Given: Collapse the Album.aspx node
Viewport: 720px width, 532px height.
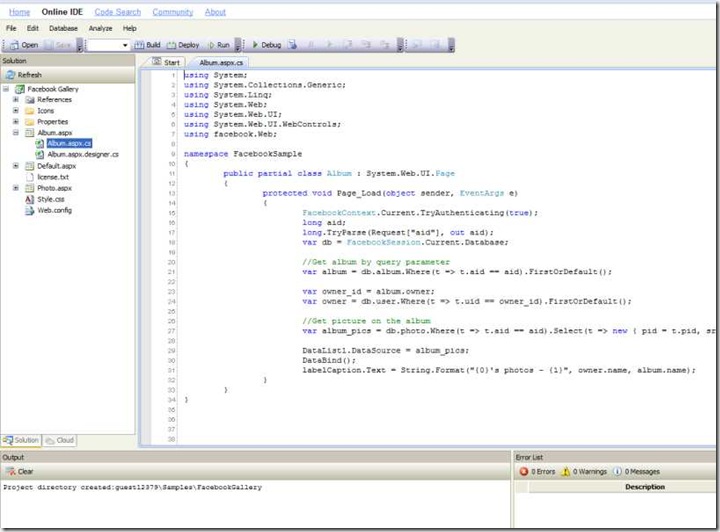Looking at the screenshot, I should 16,132.
